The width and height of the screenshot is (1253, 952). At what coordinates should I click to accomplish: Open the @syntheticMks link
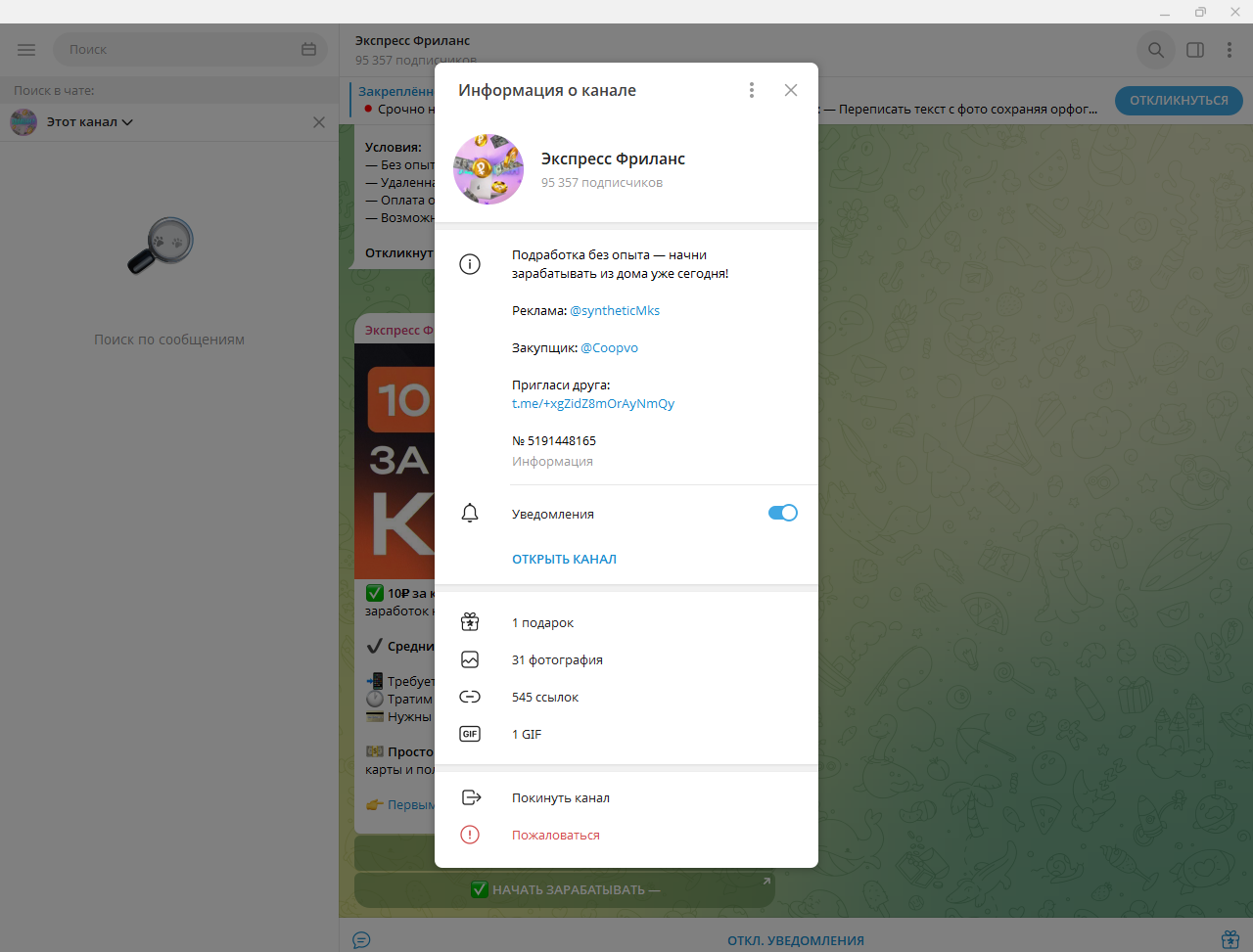615,310
